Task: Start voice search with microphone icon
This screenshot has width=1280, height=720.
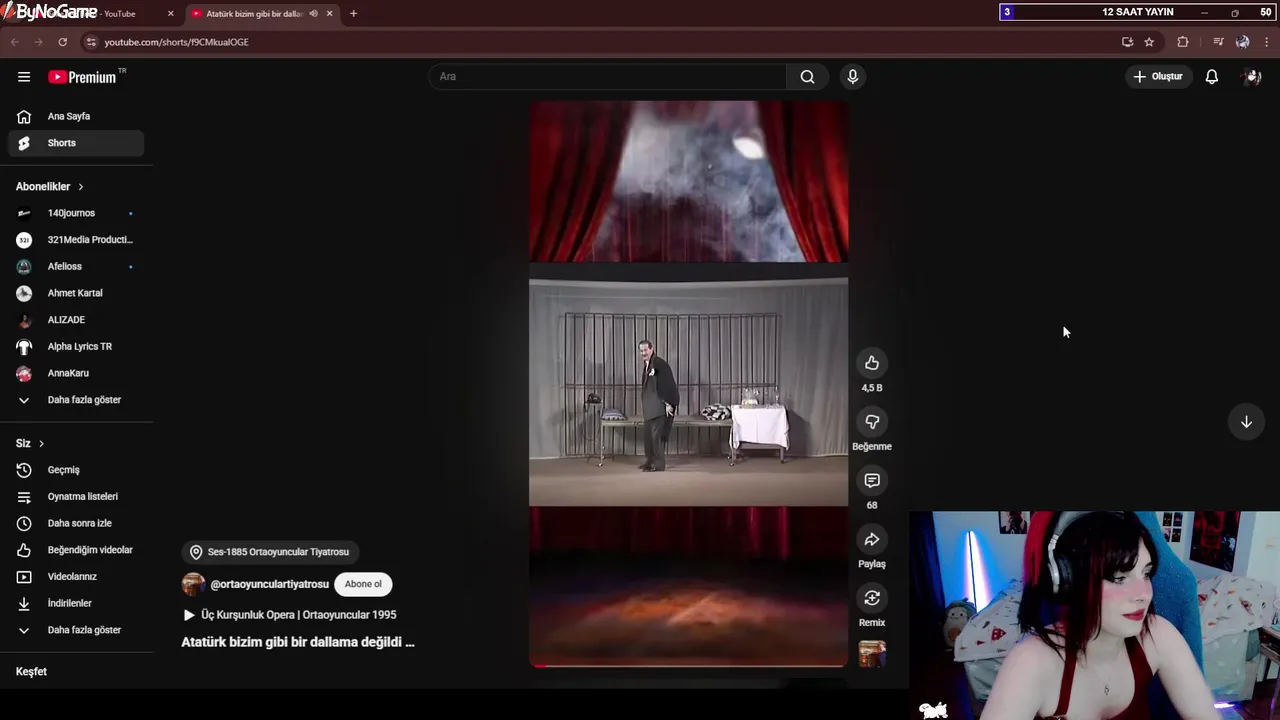Action: click(x=852, y=77)
